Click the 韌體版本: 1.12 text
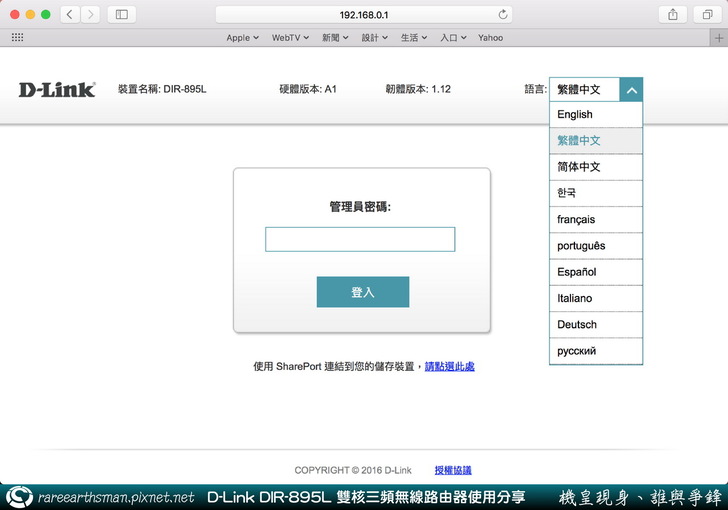This screenshot has width=728, height=510. coord(418,89)
